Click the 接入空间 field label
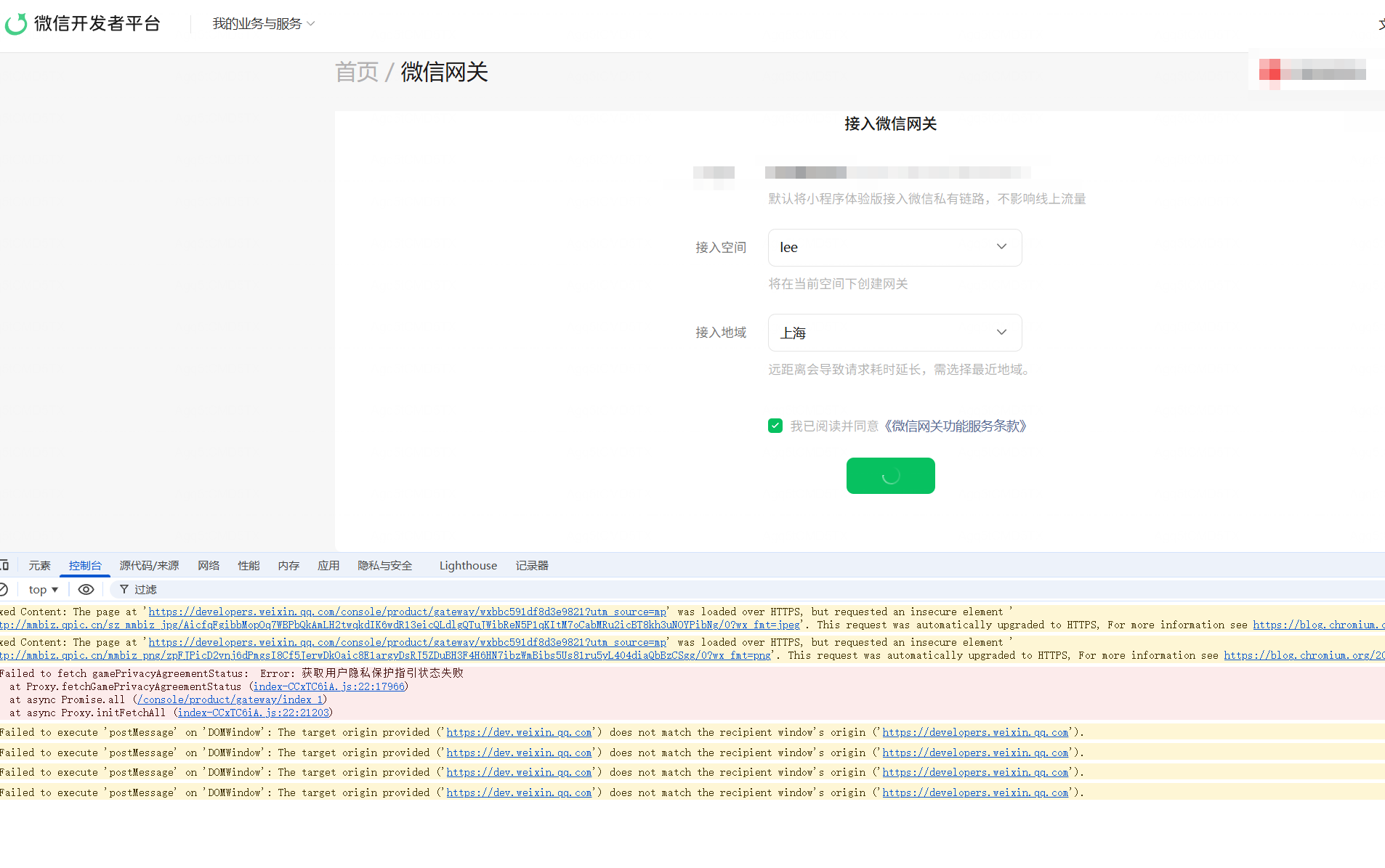Viewport: 1385px width, 868px height. [721, 248]
